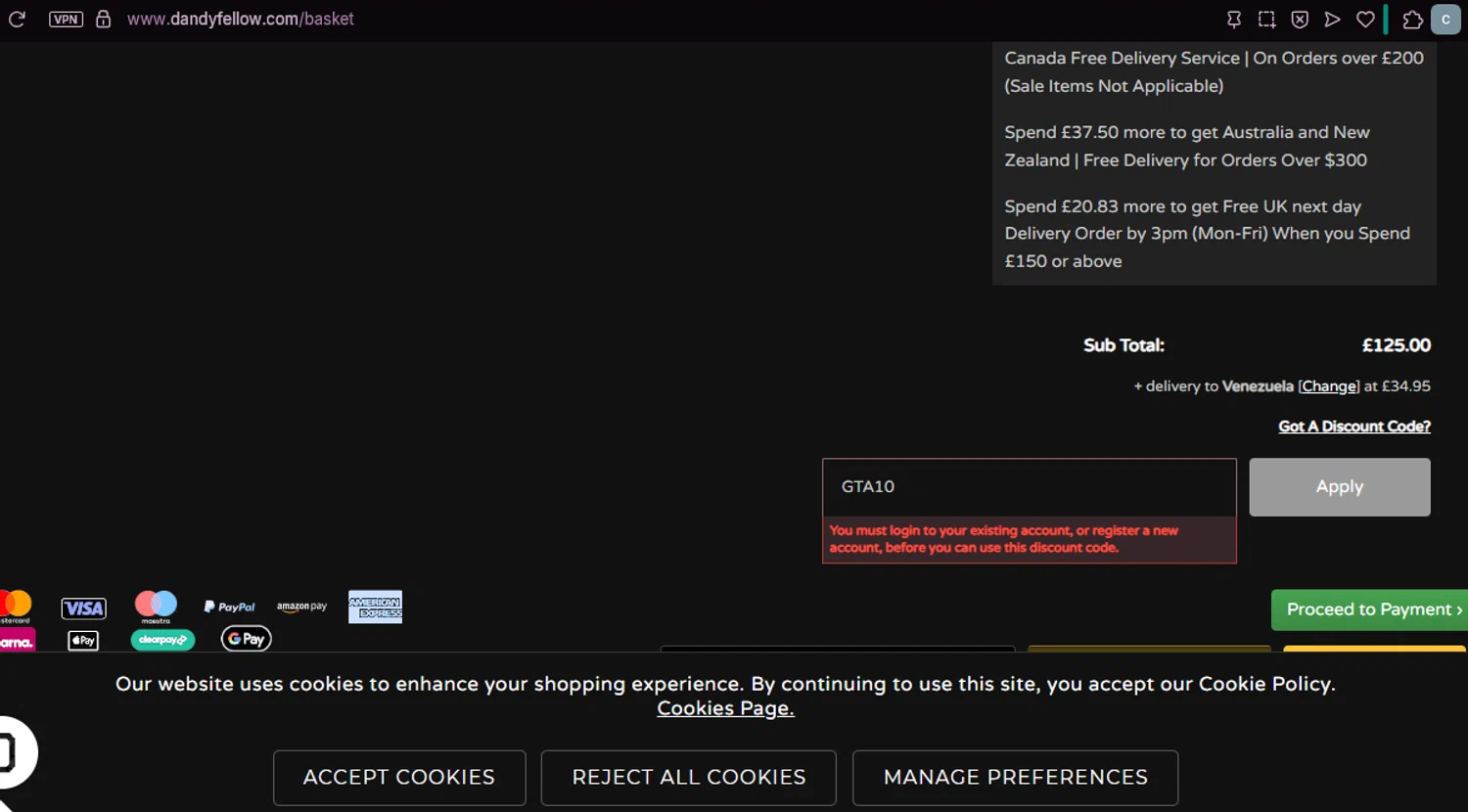Viewport: 1468px width, 812px height.
Task: Click the send flow arrow icon
Action: 1332,20
